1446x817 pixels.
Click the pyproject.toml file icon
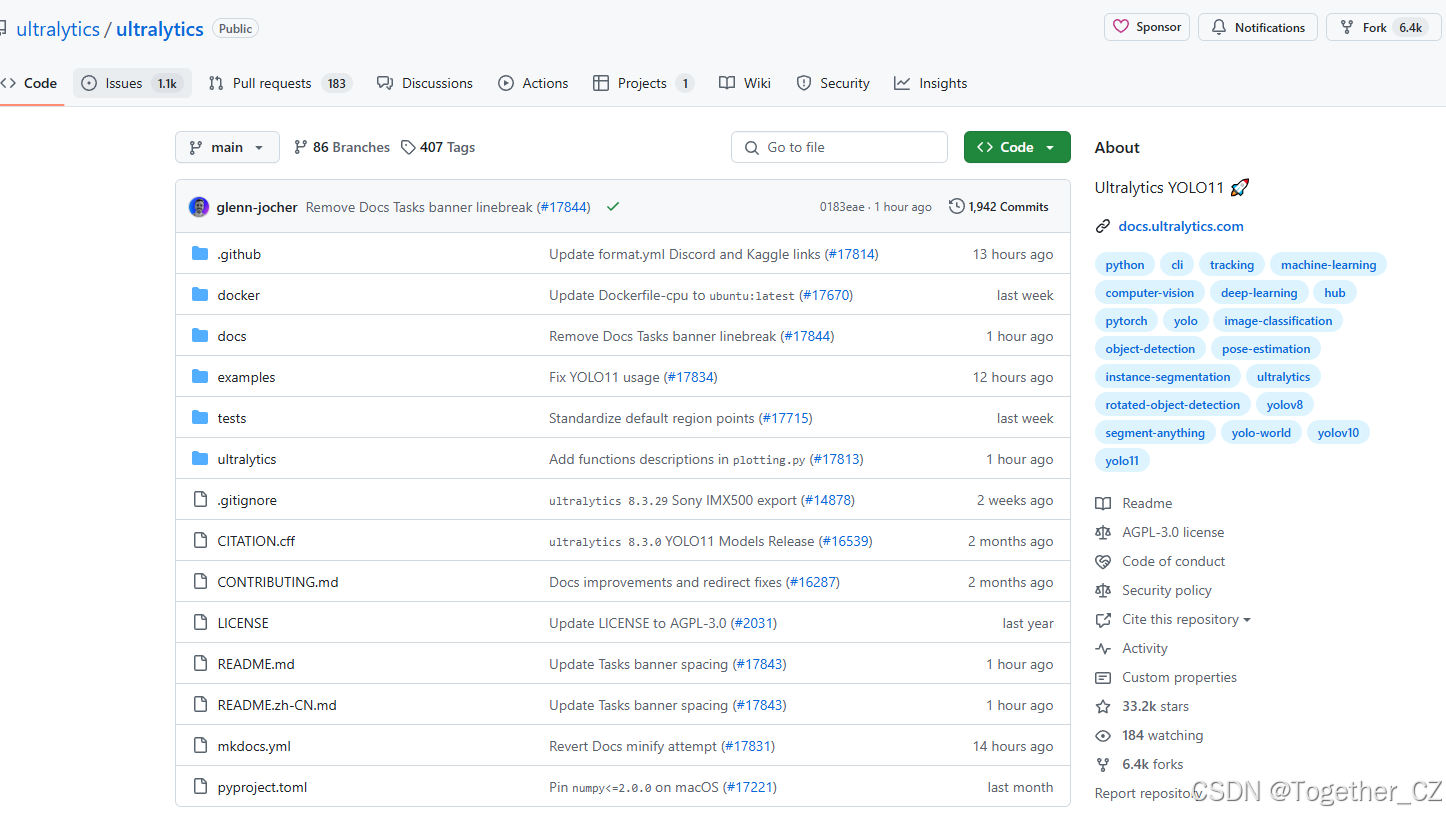coord(200,787)
